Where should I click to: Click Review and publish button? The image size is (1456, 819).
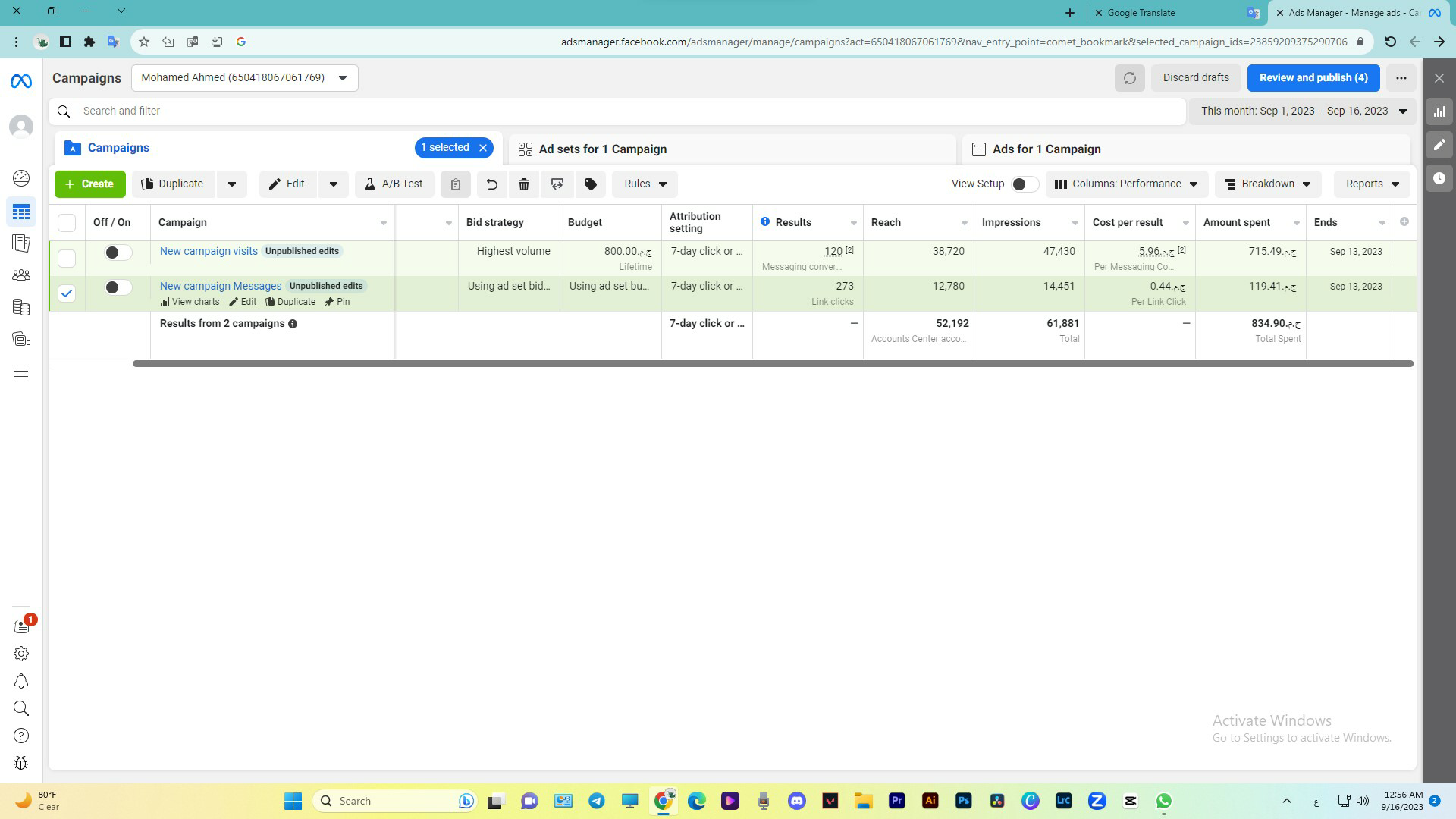tap(1313, 78)
